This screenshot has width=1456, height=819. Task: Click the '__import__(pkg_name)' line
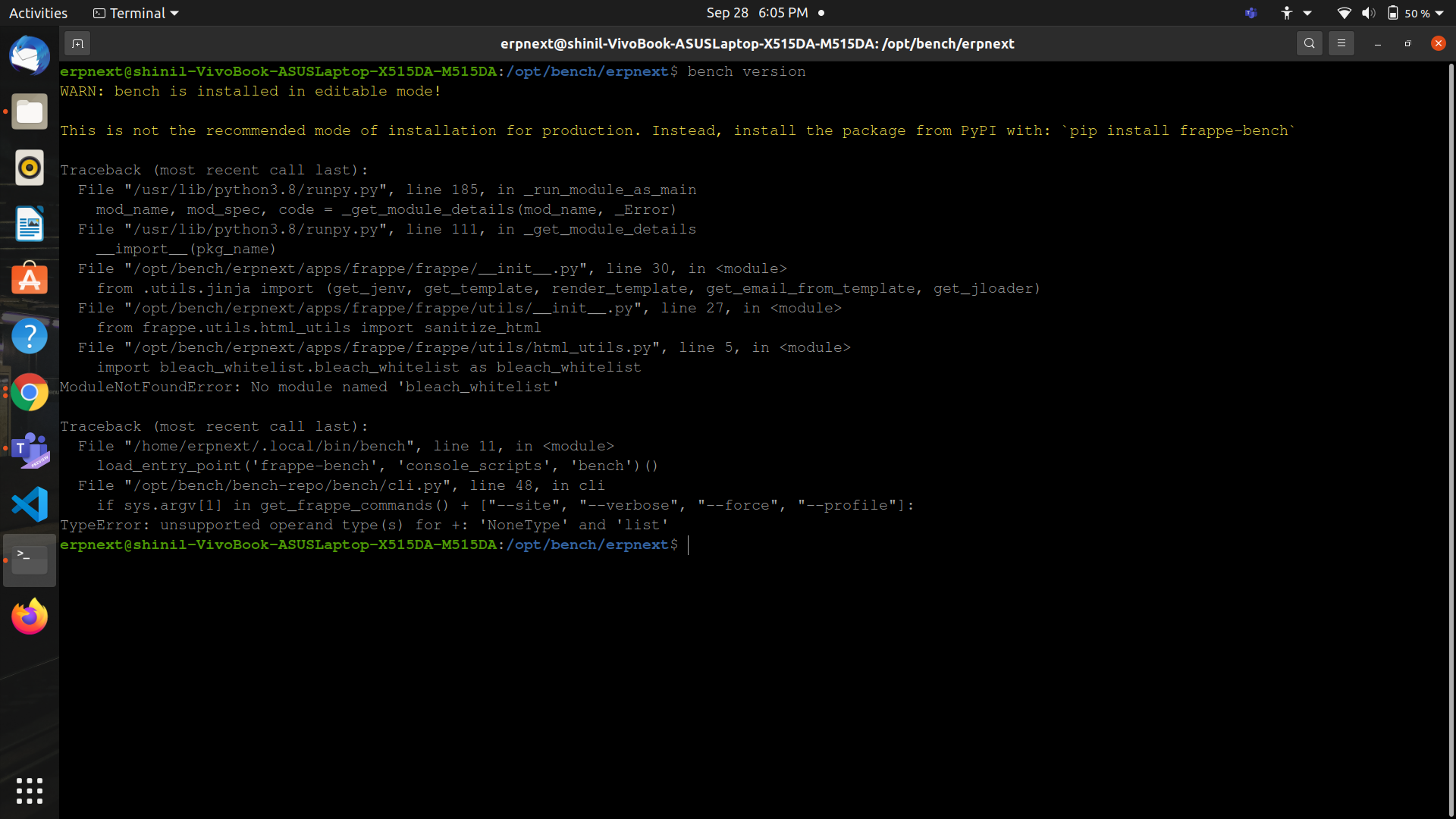tap(186, 249)
